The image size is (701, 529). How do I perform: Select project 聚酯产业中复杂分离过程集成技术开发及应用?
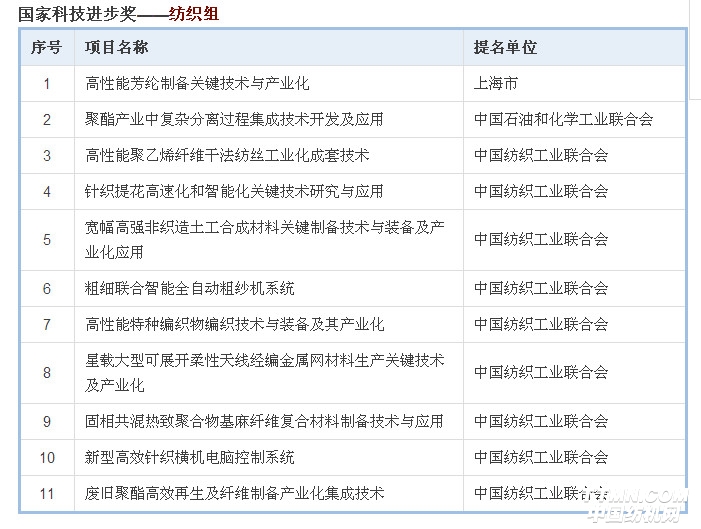click(234, 120)
